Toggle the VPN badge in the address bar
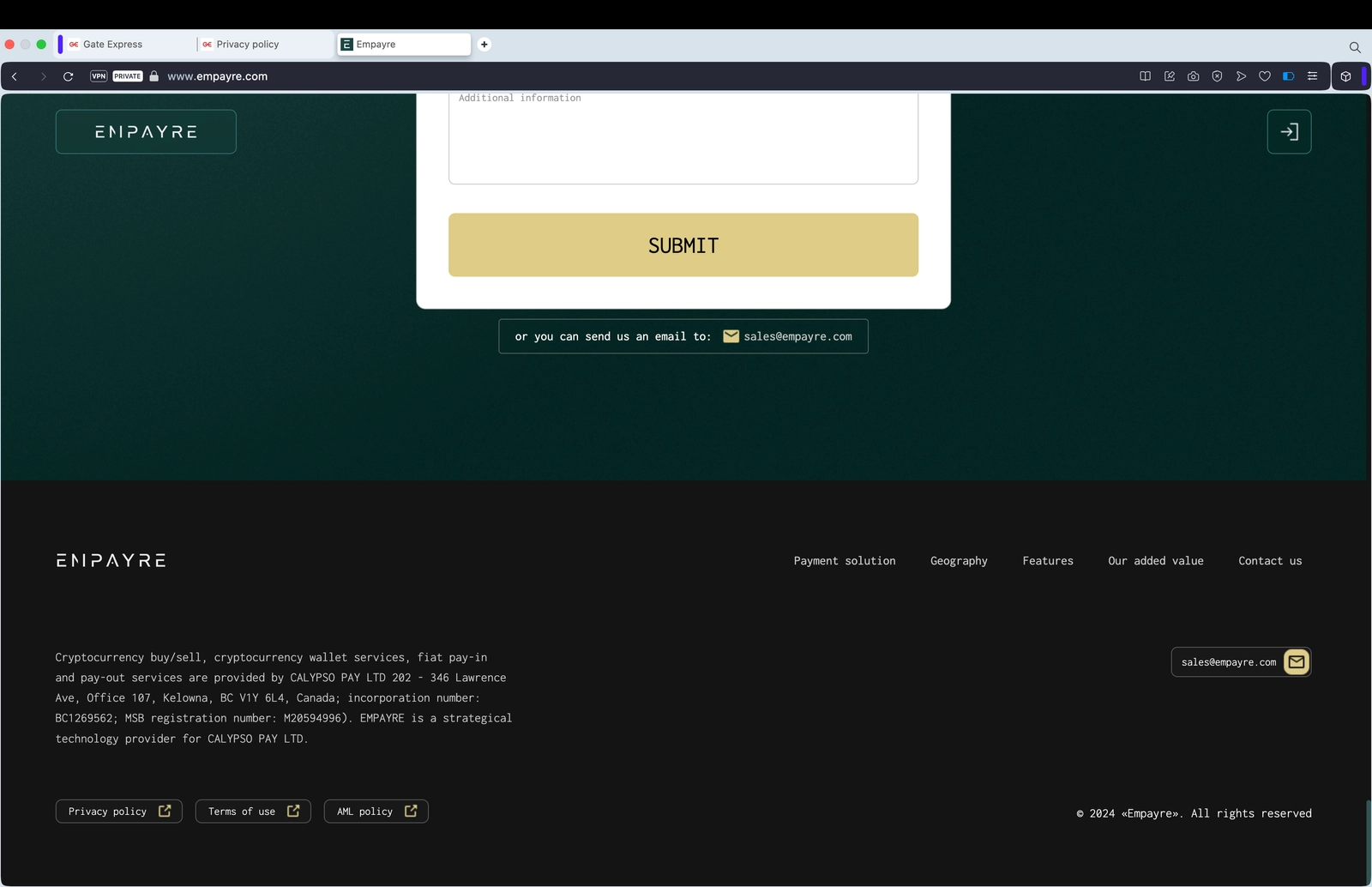Image resolution: width=1372 pixels, height=887 pixels. (x=99, y=75)
